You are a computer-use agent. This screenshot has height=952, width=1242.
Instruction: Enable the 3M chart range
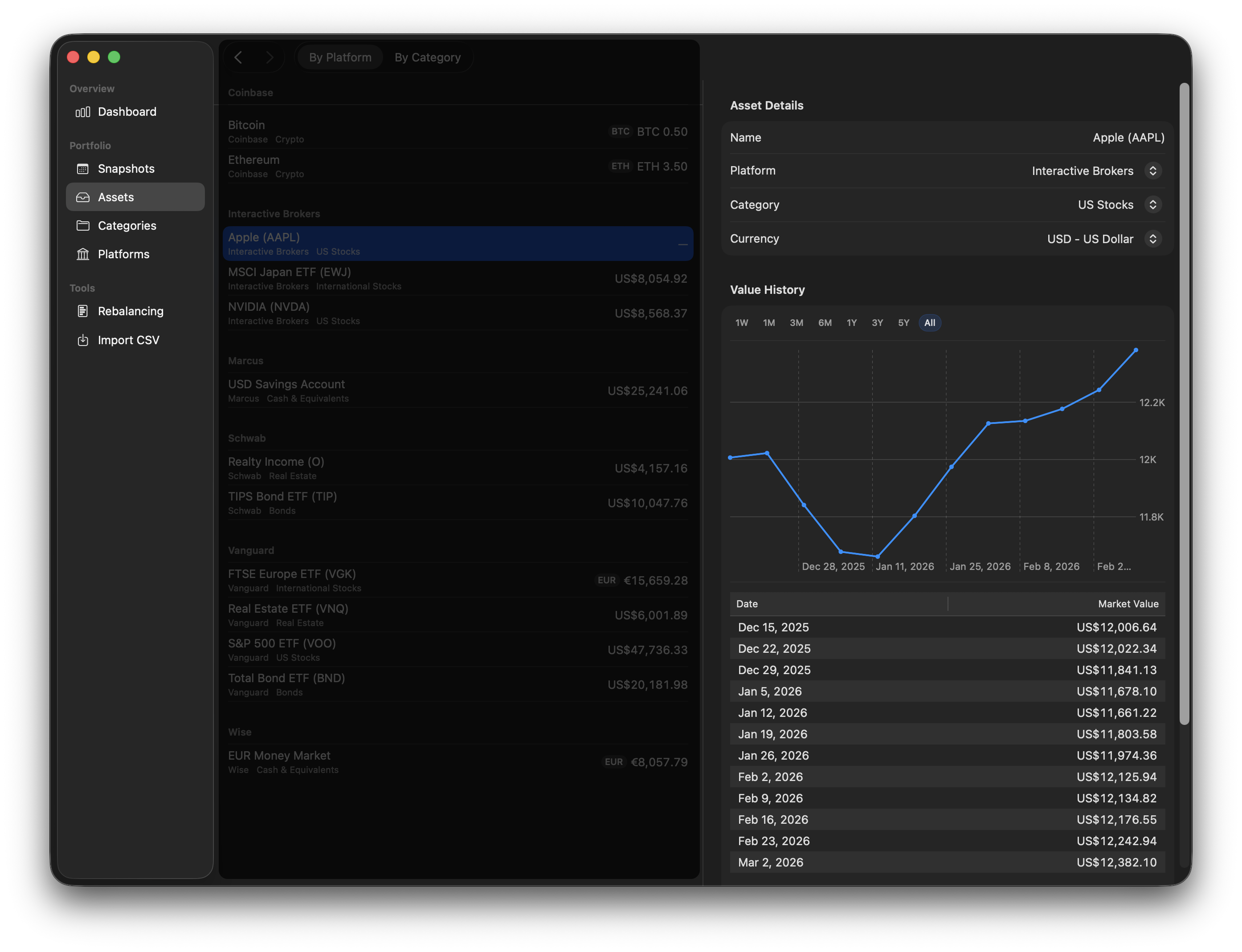tap(797, 322)
